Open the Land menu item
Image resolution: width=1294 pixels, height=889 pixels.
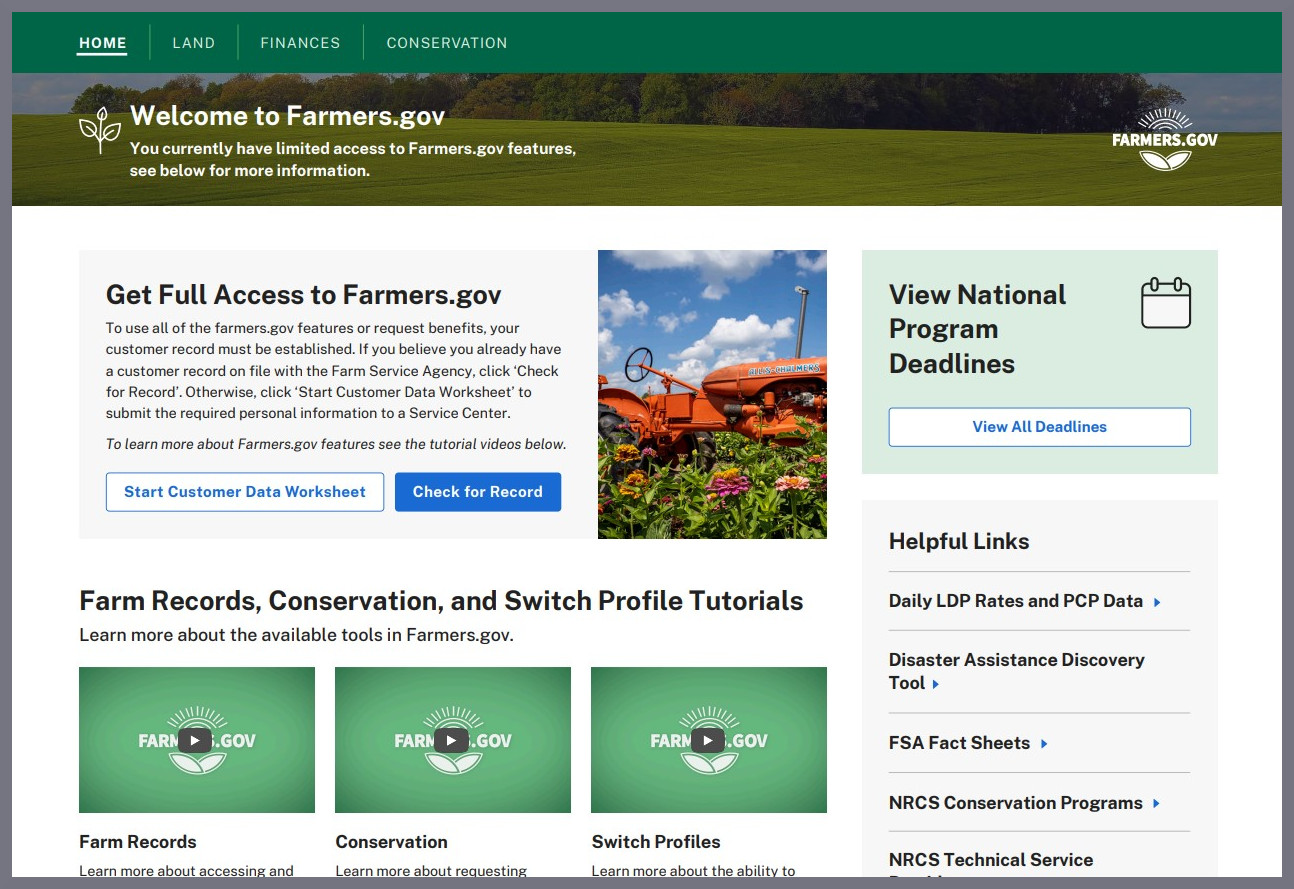tap(194, 43)
